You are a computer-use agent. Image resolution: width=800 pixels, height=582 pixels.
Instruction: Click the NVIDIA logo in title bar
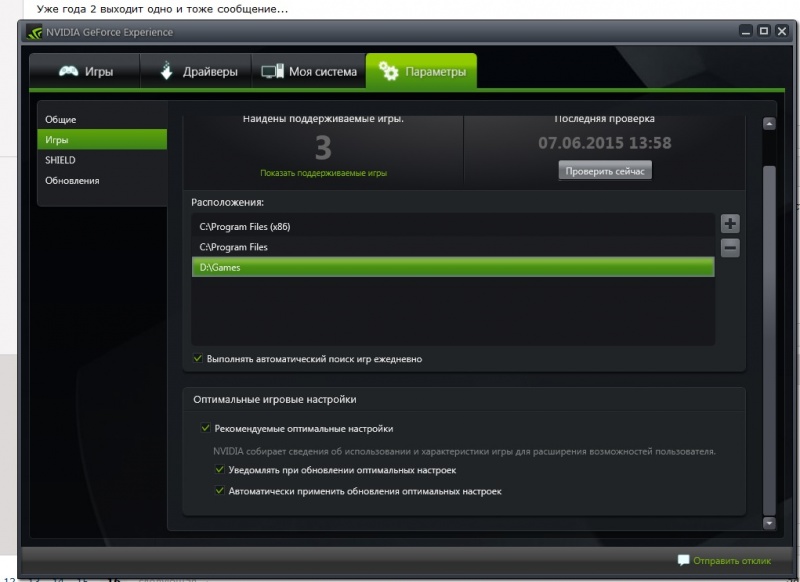point(35,32)
